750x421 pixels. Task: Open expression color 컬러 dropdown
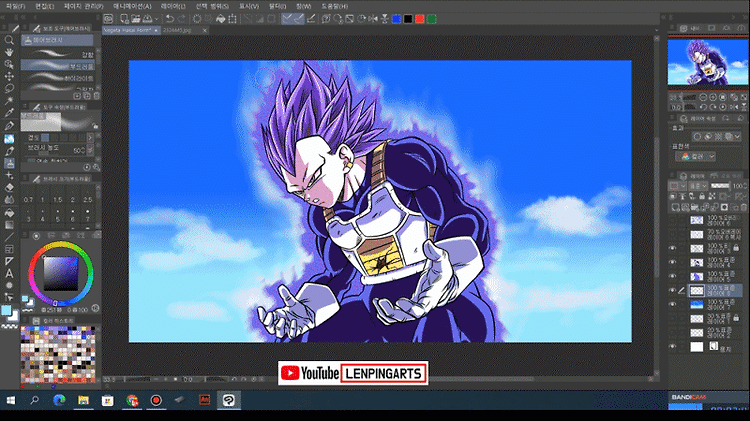point(695,156)
